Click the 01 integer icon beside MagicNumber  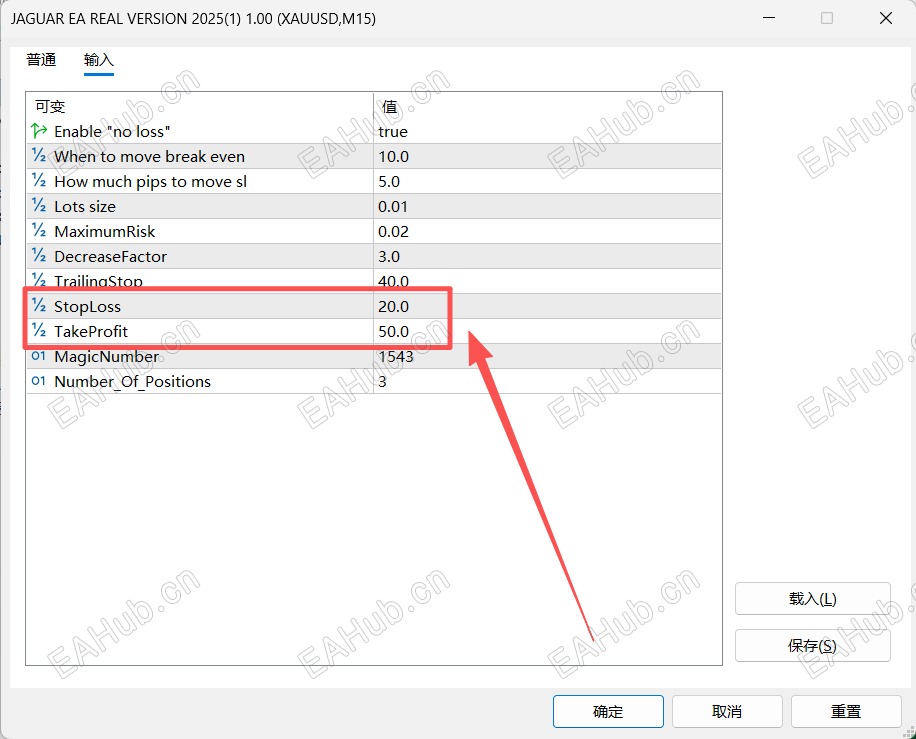pyautogui.click(x=39, y=356)
